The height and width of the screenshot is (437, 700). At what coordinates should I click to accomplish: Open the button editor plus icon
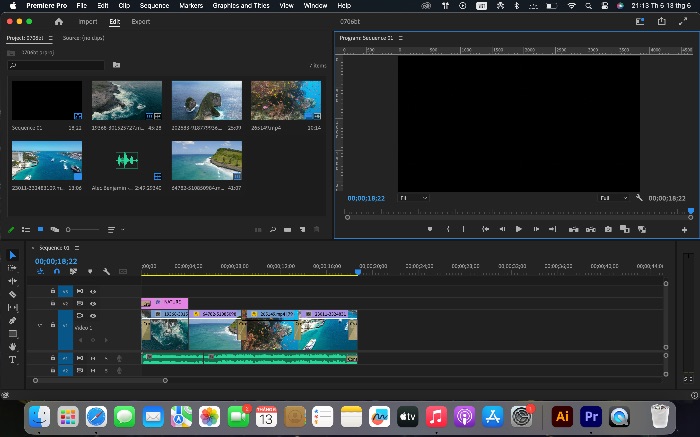(x=684, y=230)
